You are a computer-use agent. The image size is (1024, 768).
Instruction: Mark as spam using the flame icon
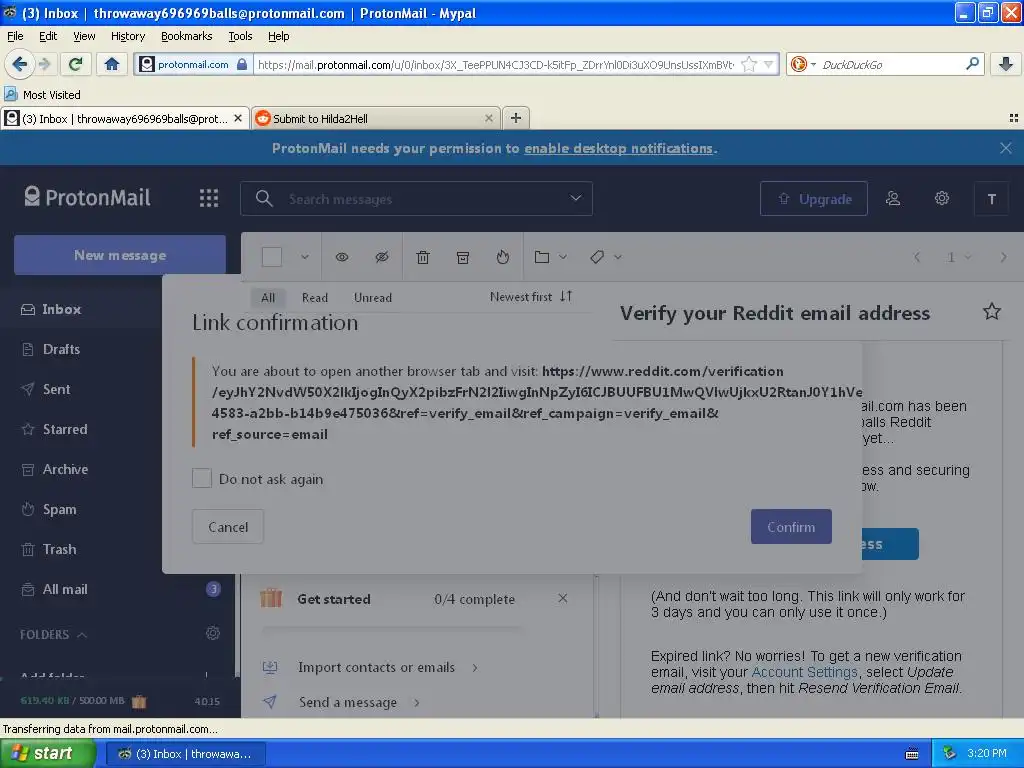tap(502, 257)
